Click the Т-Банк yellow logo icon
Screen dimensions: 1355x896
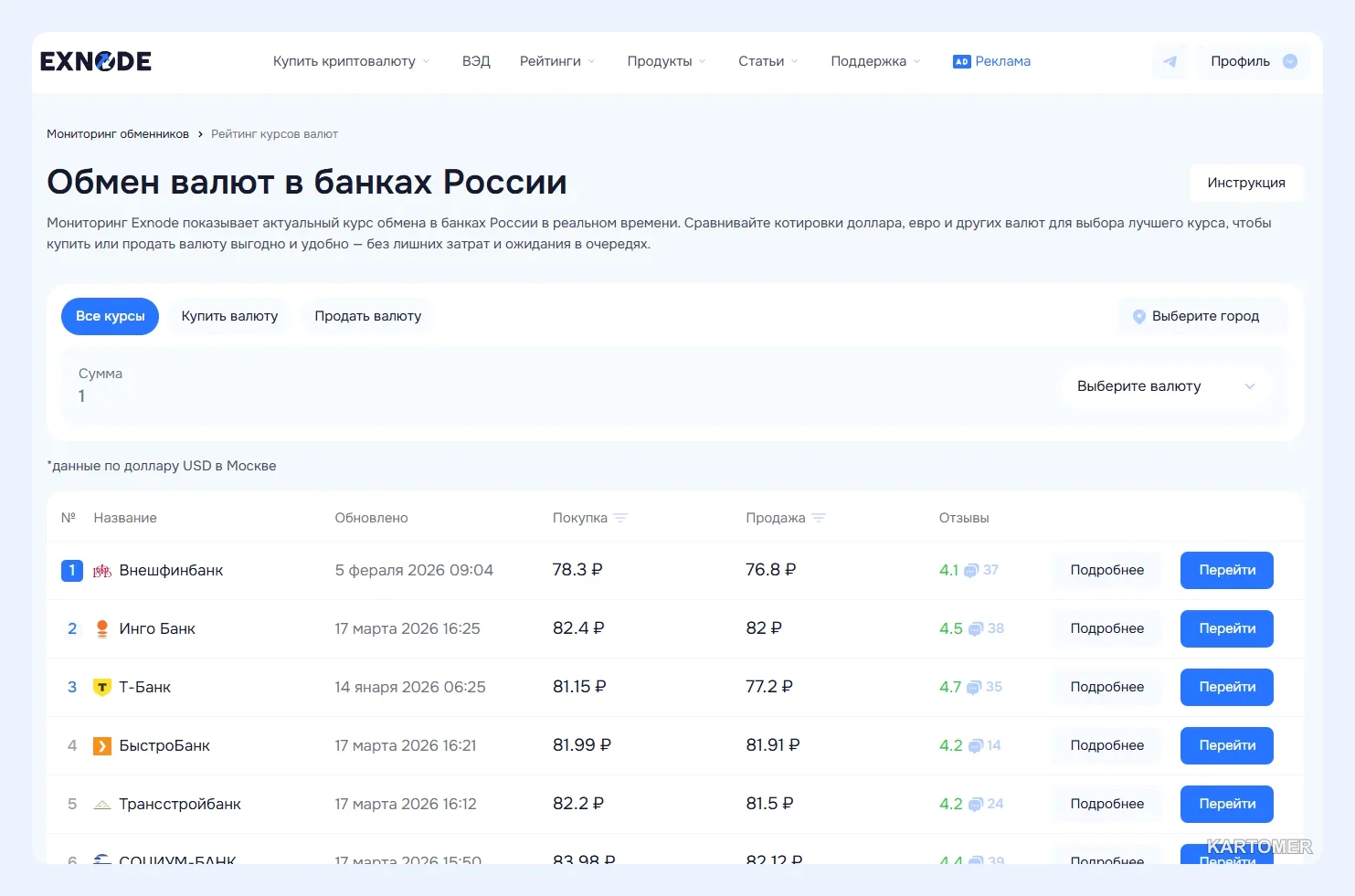pyautogui.click(x=102, y=688)
